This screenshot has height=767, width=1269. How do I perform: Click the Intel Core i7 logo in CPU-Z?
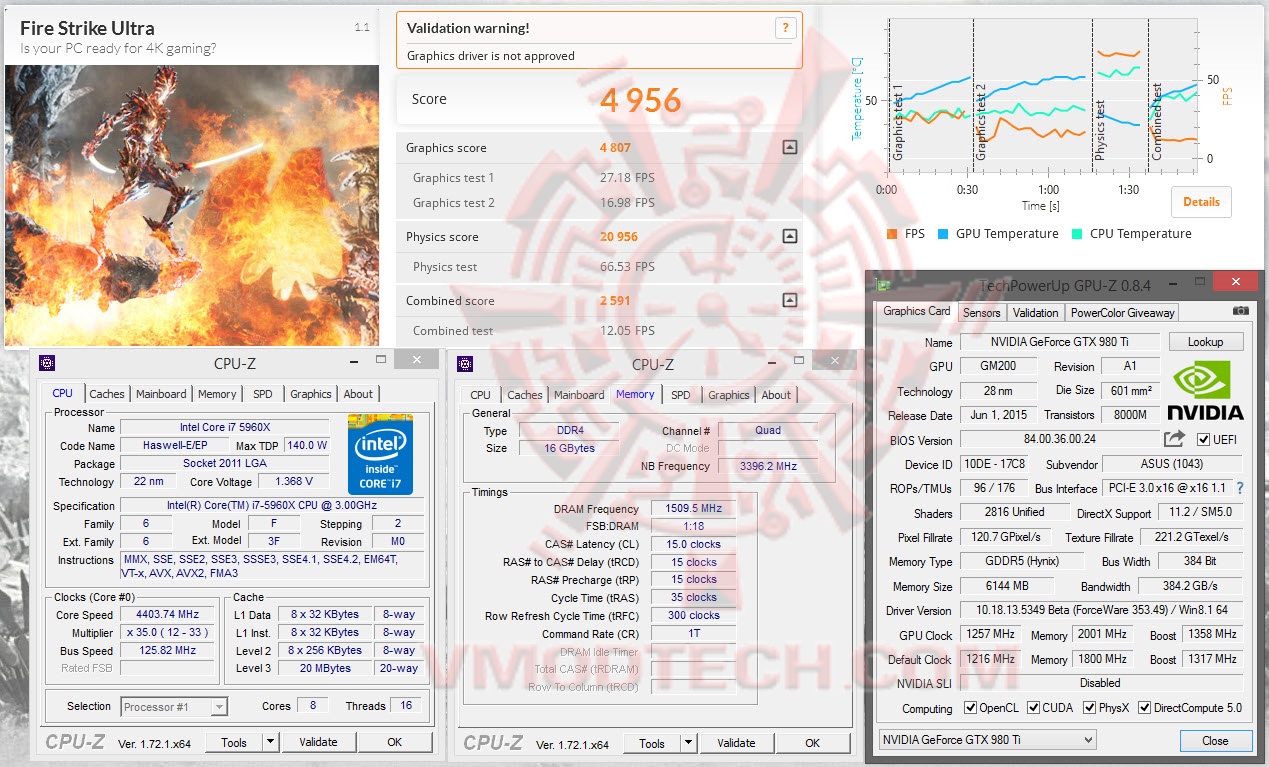coord(380,454)
